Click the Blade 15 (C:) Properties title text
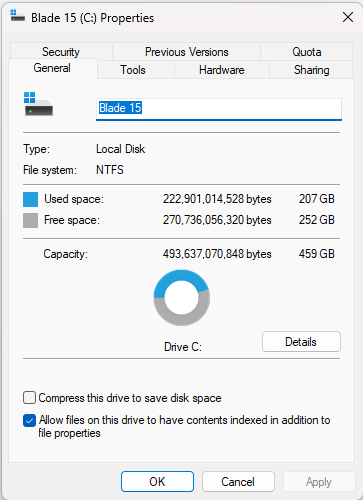363x500 pixels. point(93,18)
